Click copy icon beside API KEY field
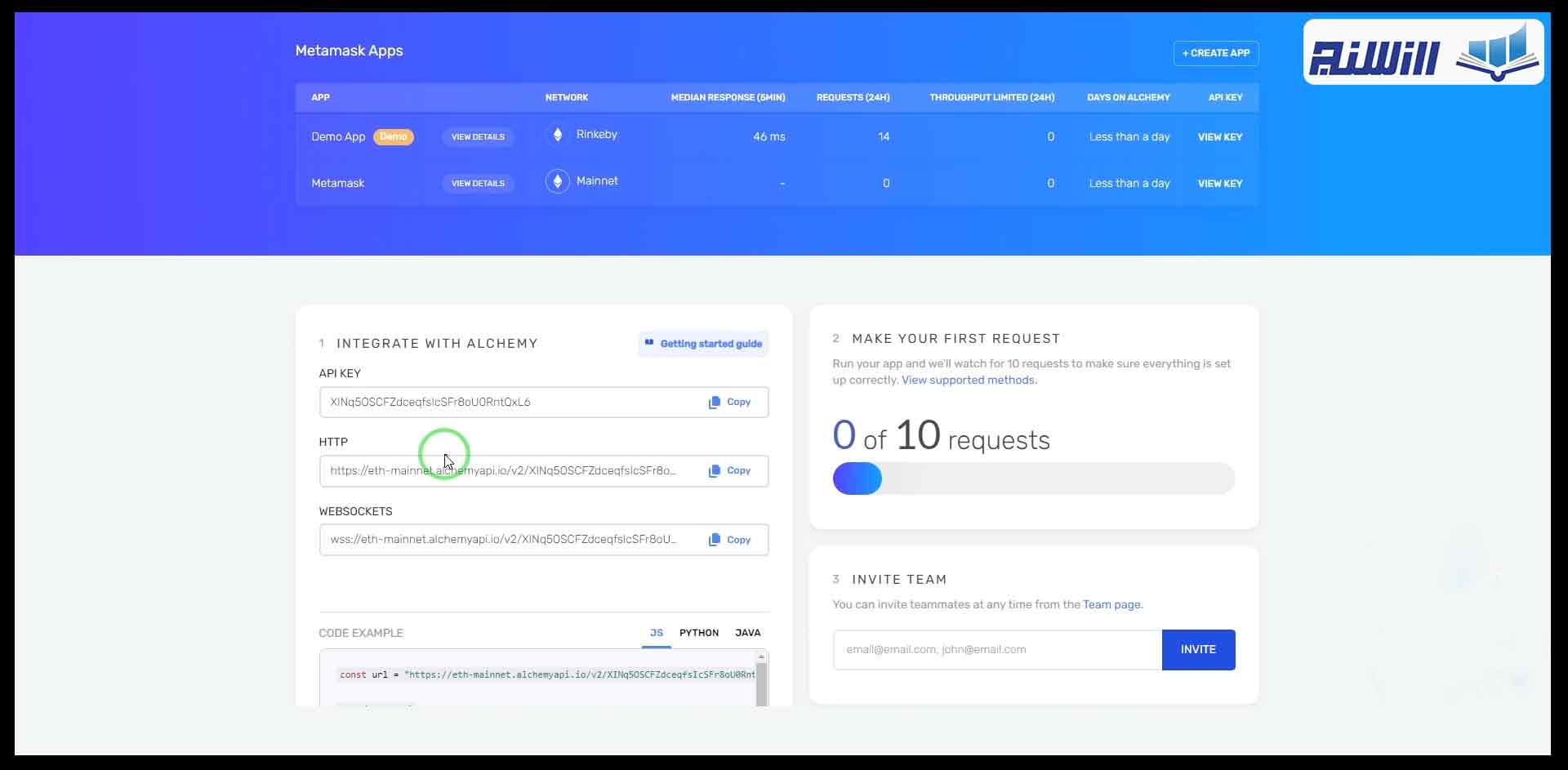Screen dimensions: 1568x770 (x=715, y=402)
